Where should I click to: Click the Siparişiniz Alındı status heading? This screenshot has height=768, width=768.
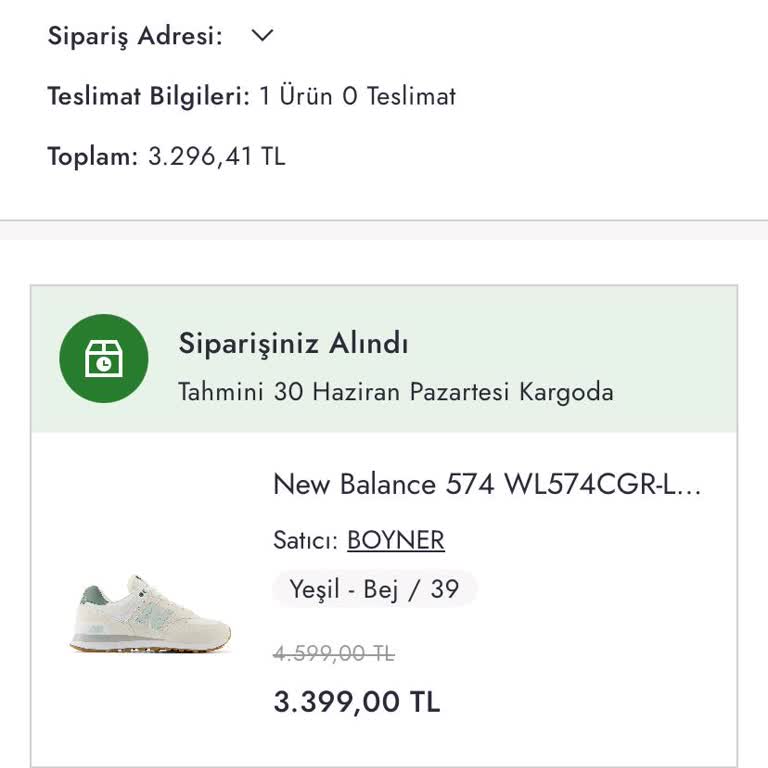[293, 343]
